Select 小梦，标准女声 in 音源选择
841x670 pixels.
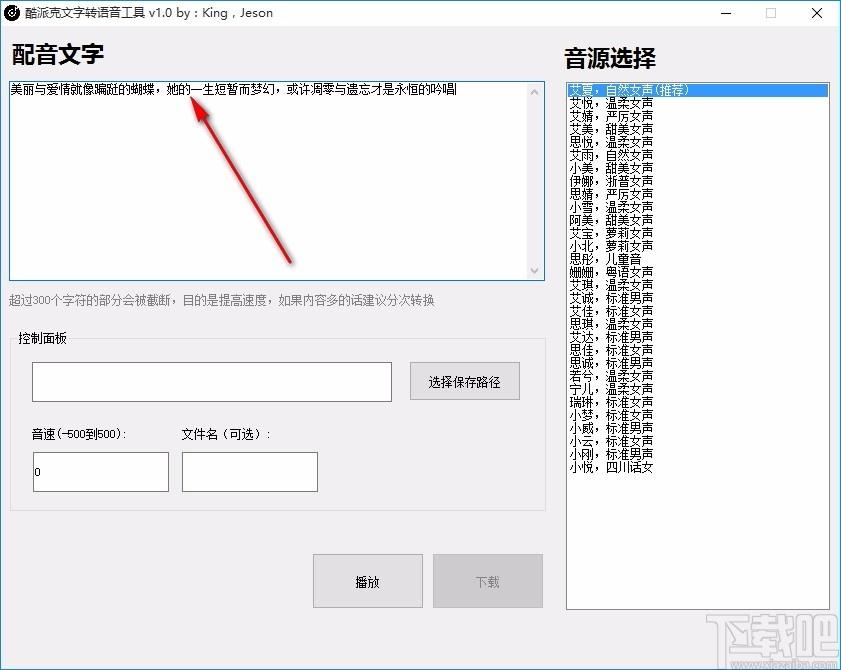coord(697,415)
